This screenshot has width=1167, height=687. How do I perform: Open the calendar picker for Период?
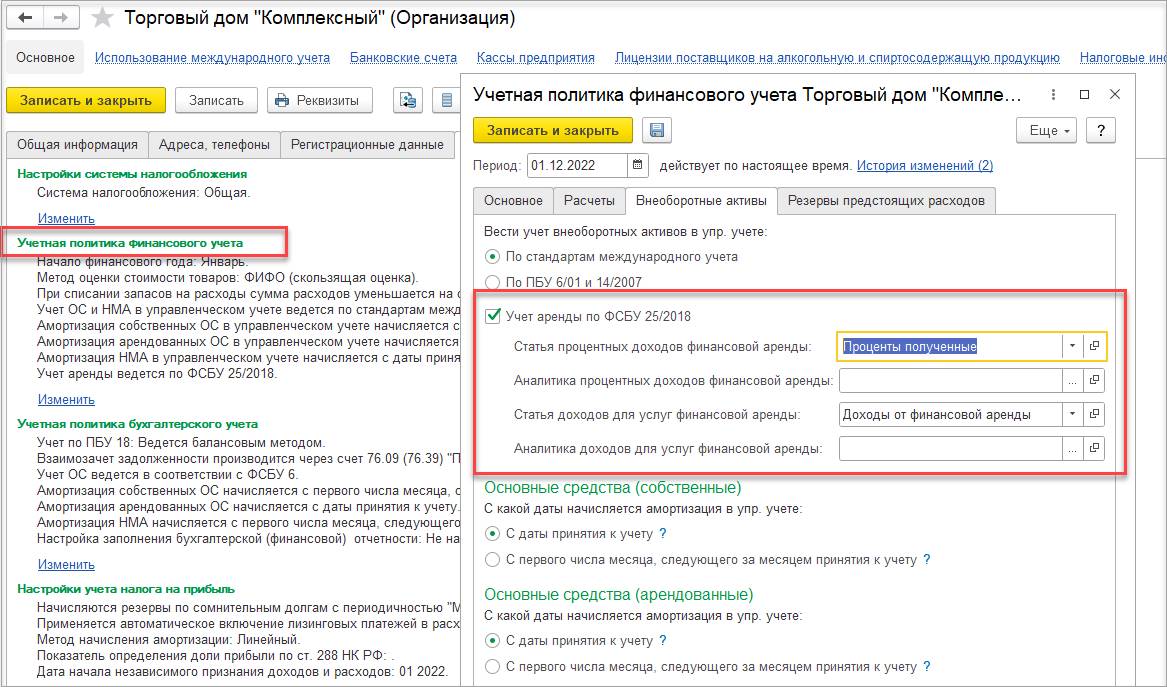click(x=637, y=165)
